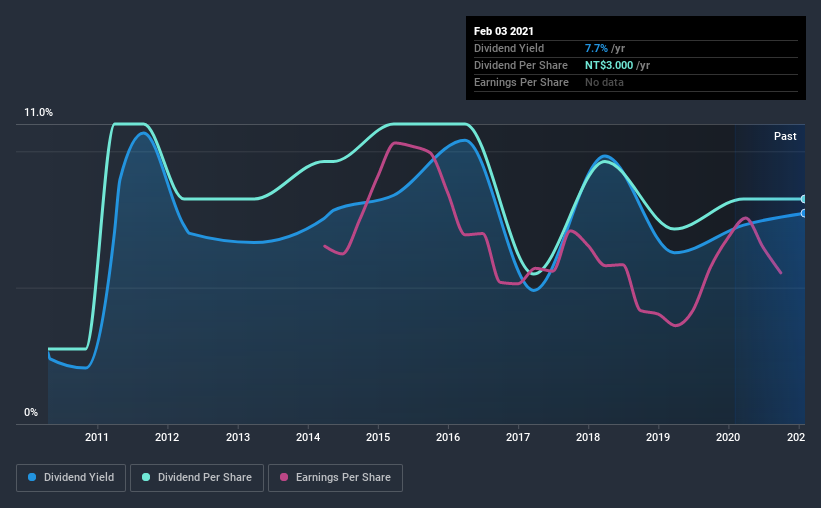Click the No data earnings value

coord(604,82)
